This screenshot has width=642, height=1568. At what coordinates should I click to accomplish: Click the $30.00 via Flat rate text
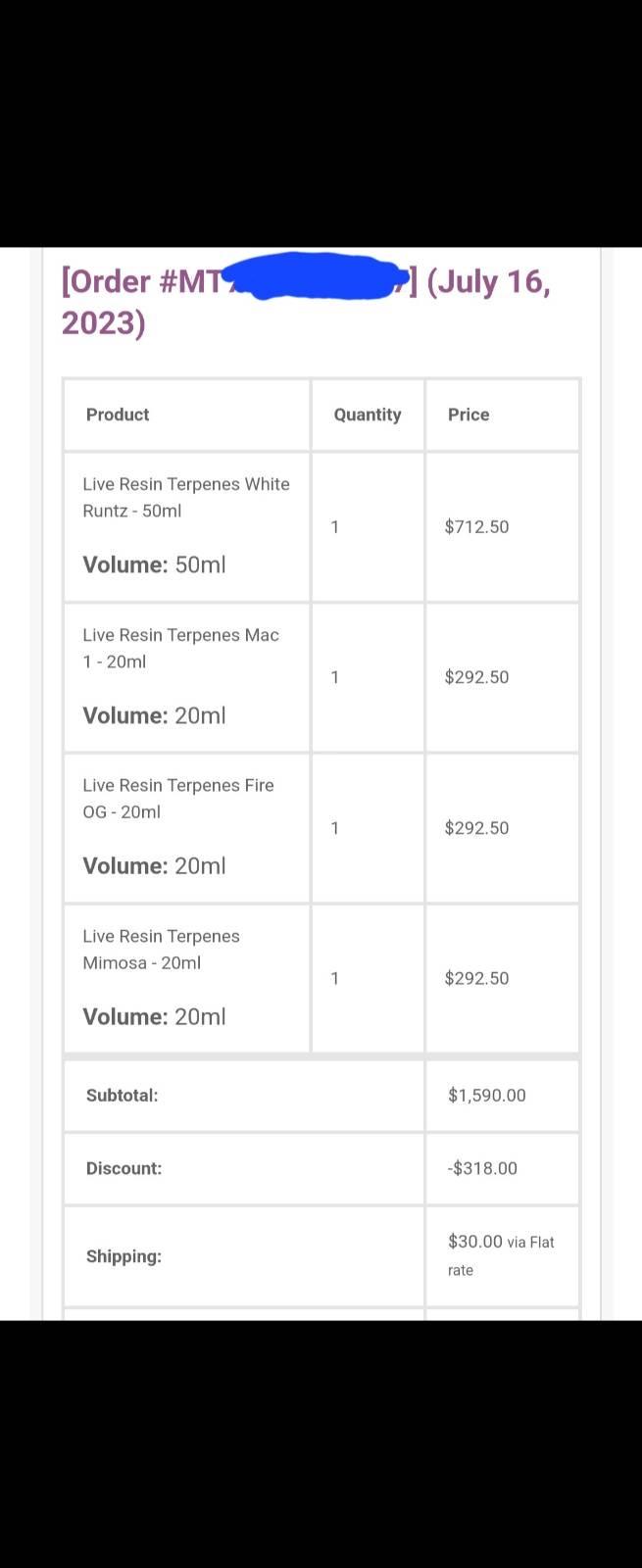tap(500, 1243)
